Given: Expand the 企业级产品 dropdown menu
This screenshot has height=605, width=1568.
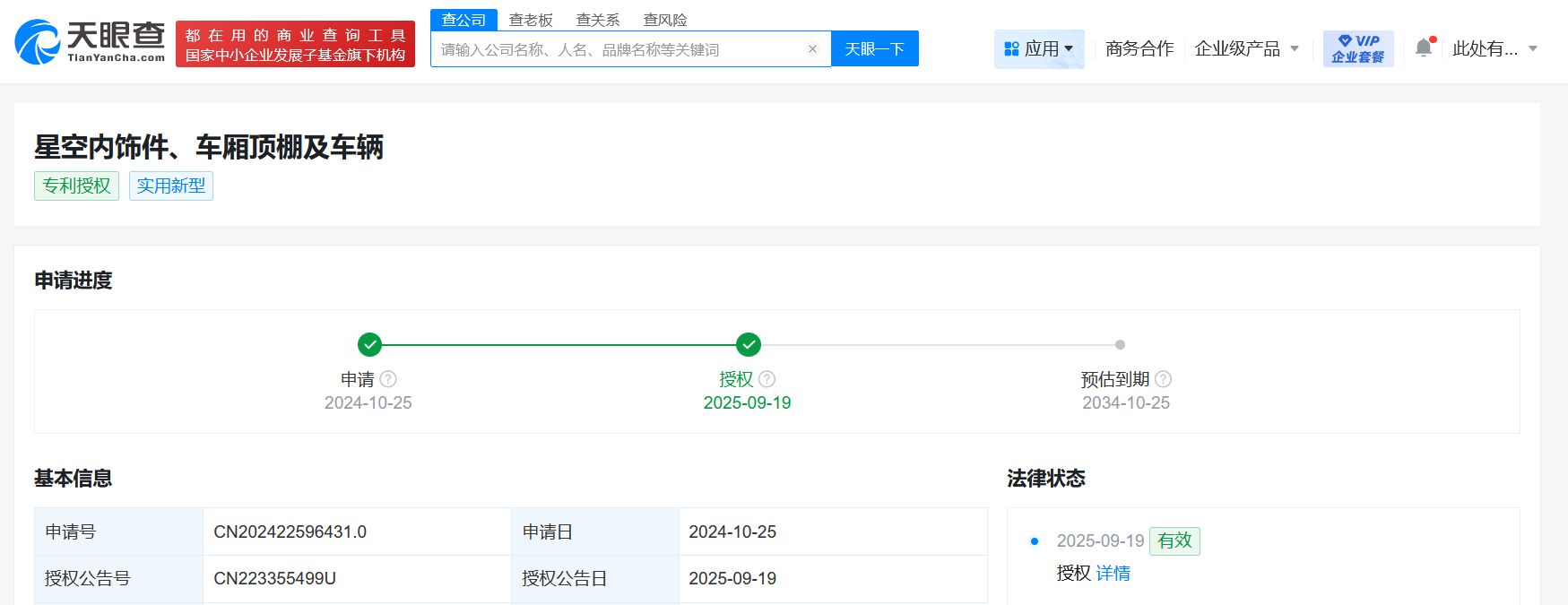Looking at the screenshot, I should pyautogui.click(x=1246, y=49).
